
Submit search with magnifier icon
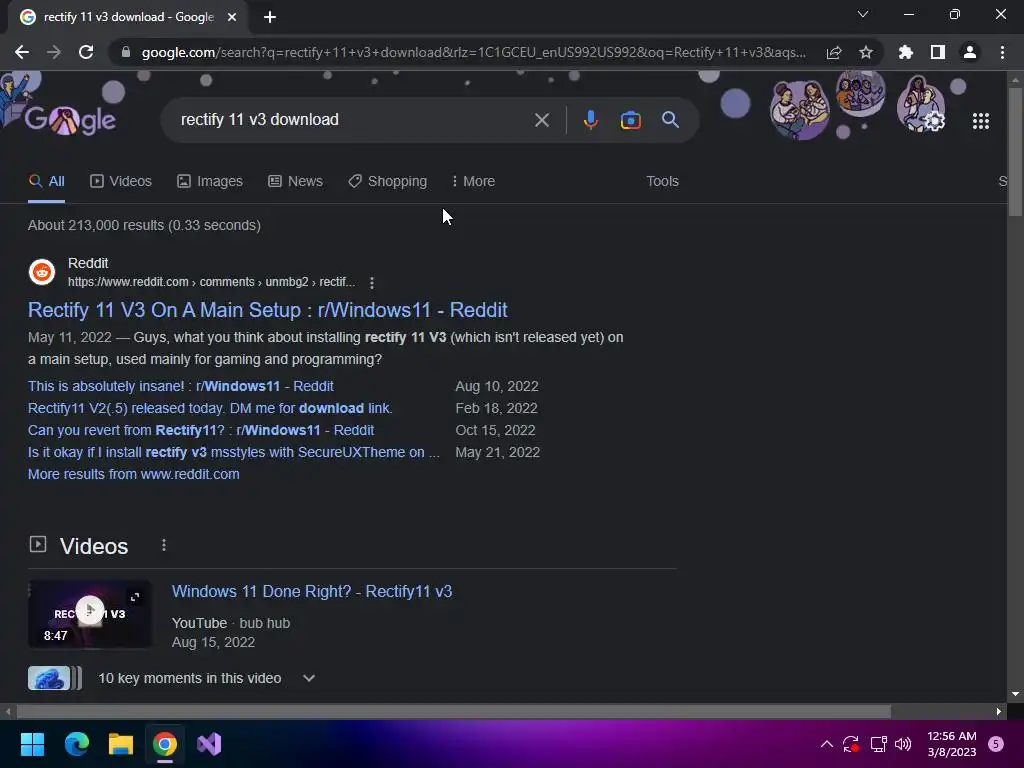[671, 120]
